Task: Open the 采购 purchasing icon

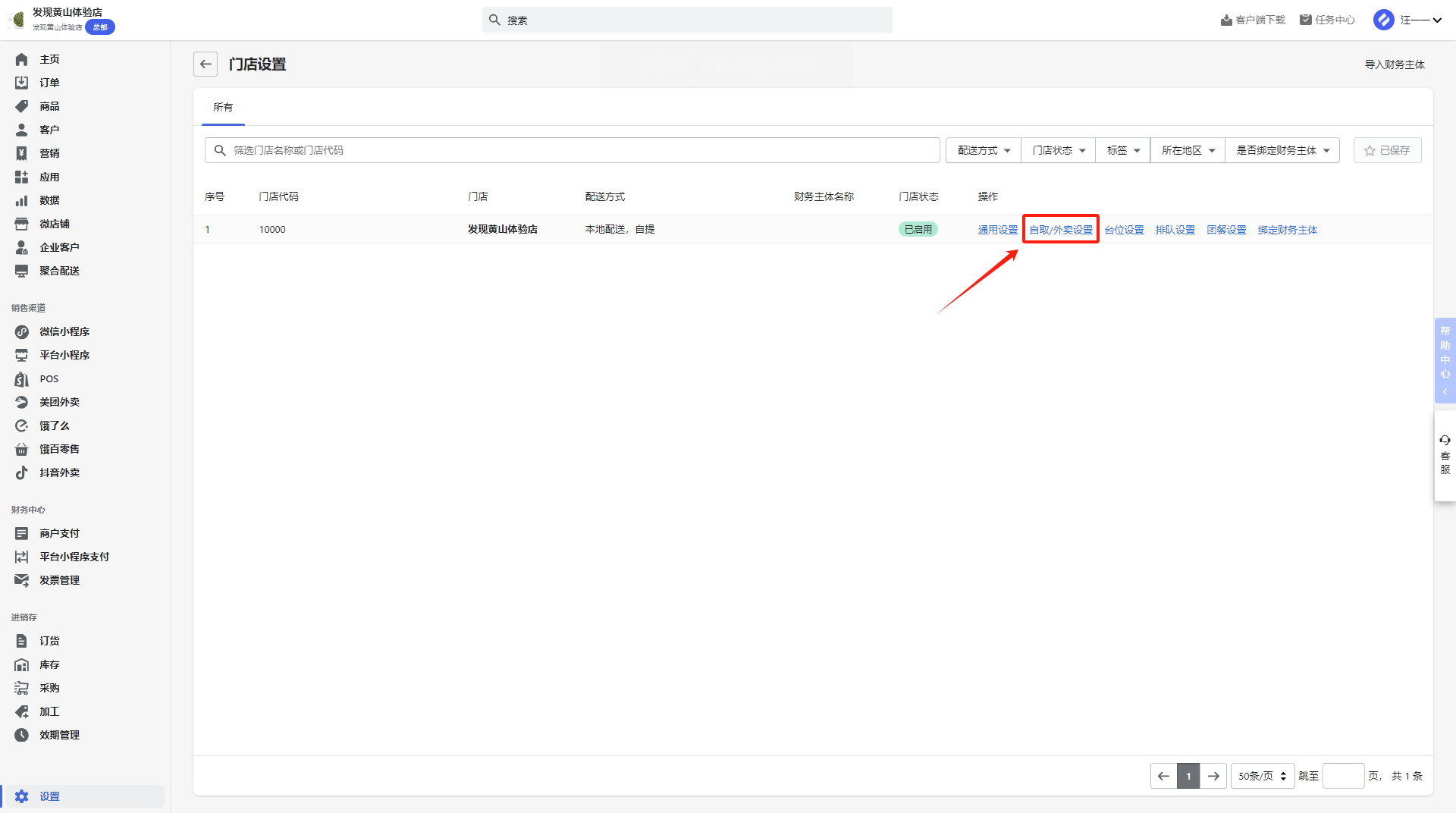Action: (21, 688)
